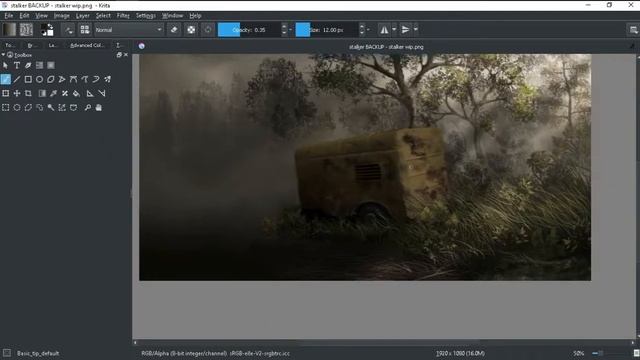The width and height of the screenshot is (640, 360).
Task: Select the Assistant tool
Action: click(90, 93)
